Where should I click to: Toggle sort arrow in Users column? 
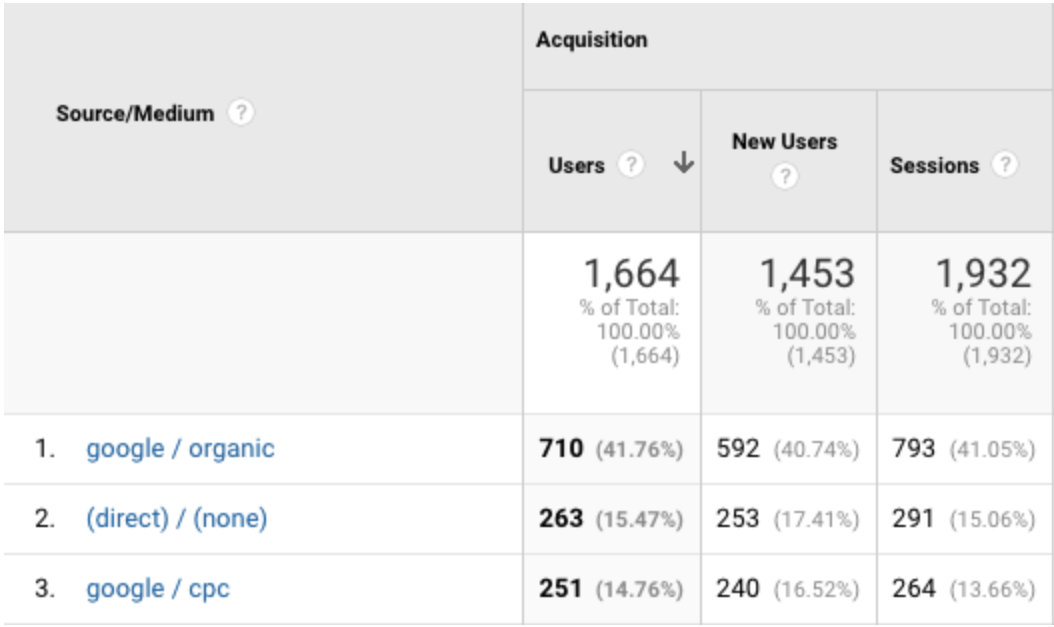tap(684, 163)
